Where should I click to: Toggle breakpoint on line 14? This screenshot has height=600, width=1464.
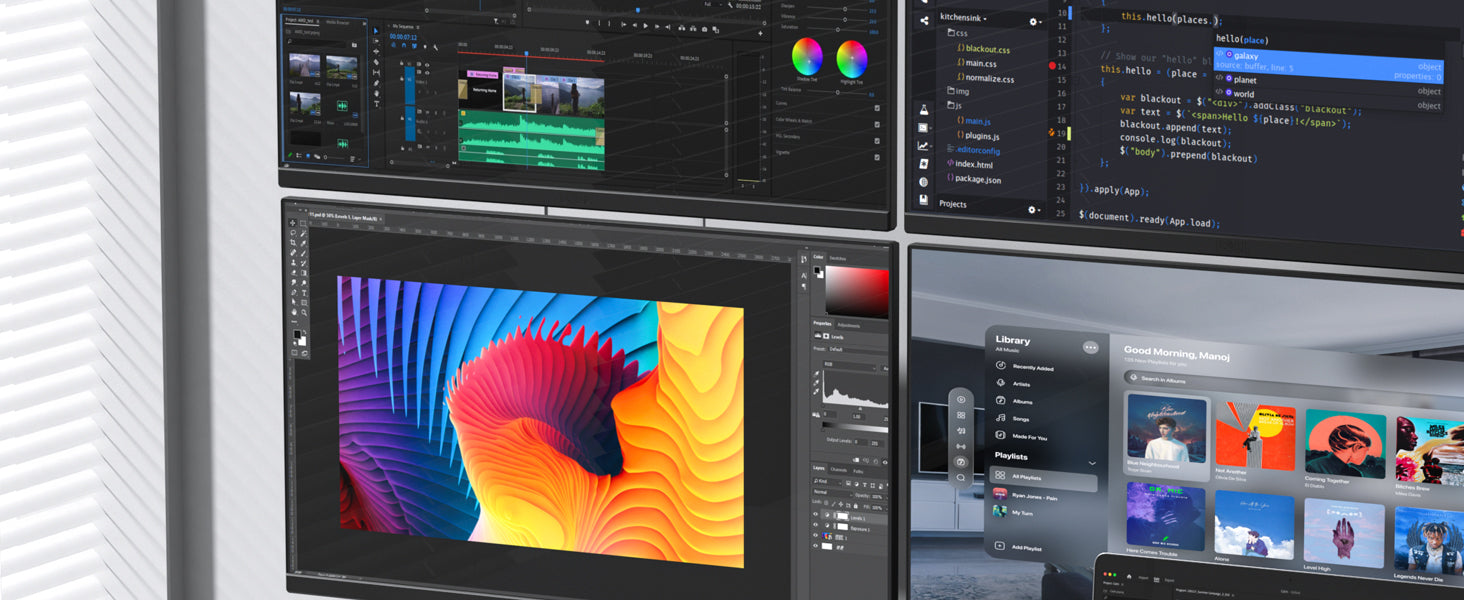[1053, 66]
